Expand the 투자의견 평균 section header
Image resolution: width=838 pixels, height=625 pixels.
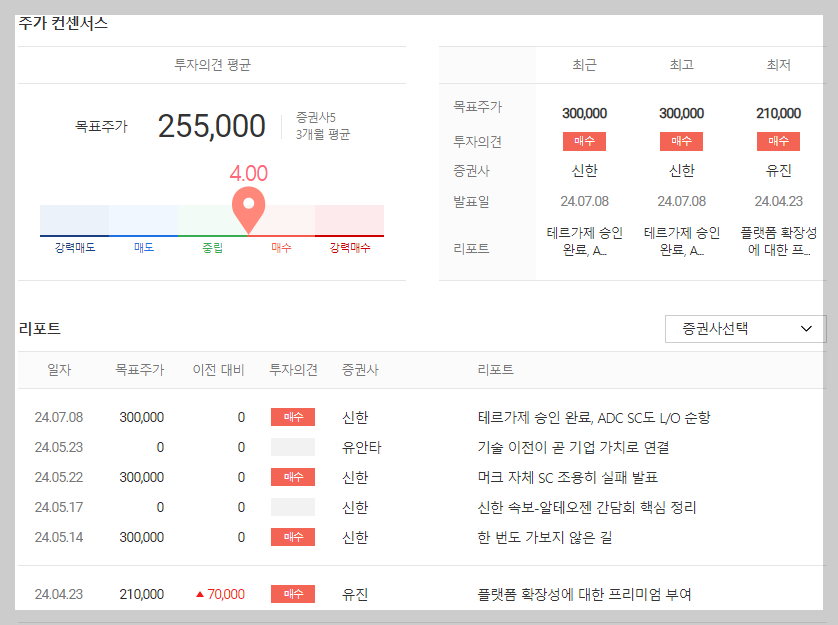[212, 63]
